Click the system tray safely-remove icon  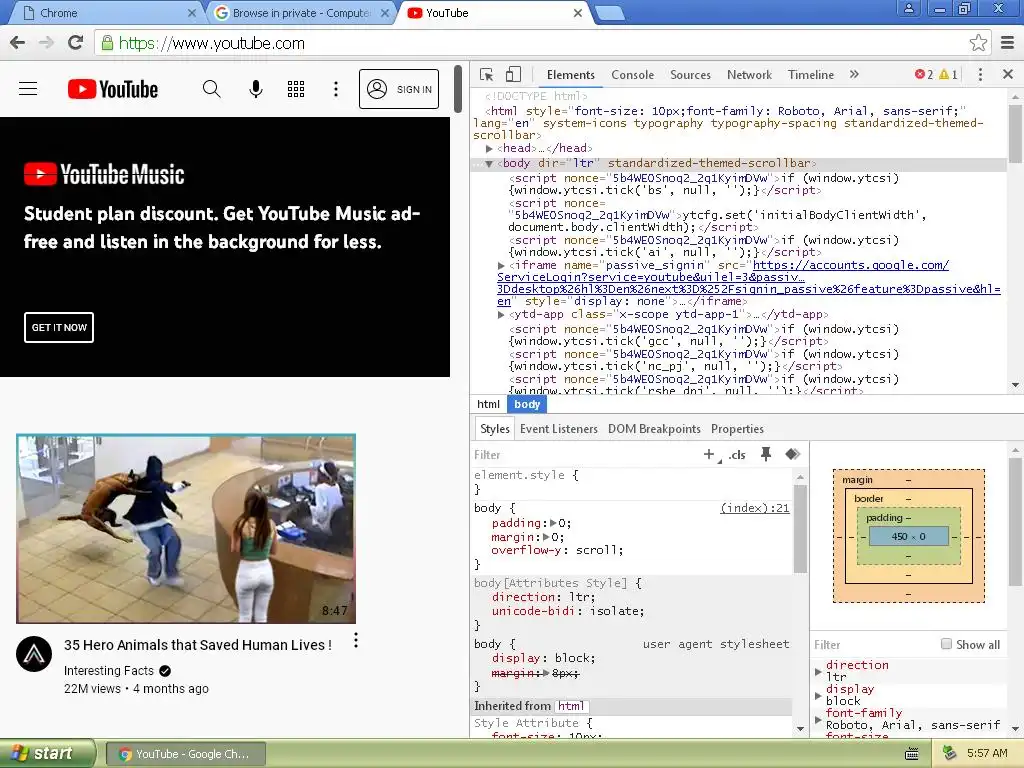tap(949, 754)
